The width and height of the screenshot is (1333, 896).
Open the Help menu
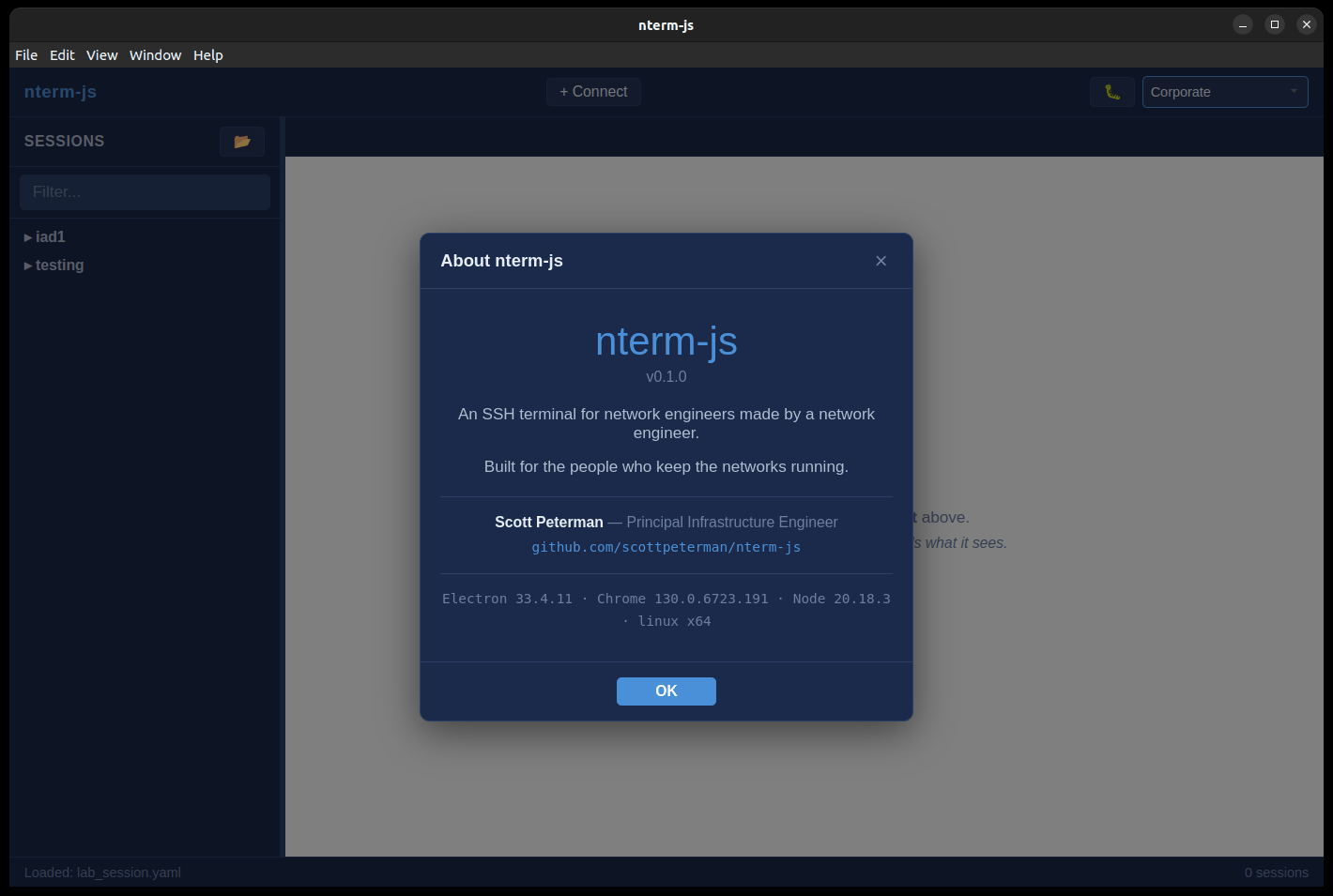coord(207,54)
